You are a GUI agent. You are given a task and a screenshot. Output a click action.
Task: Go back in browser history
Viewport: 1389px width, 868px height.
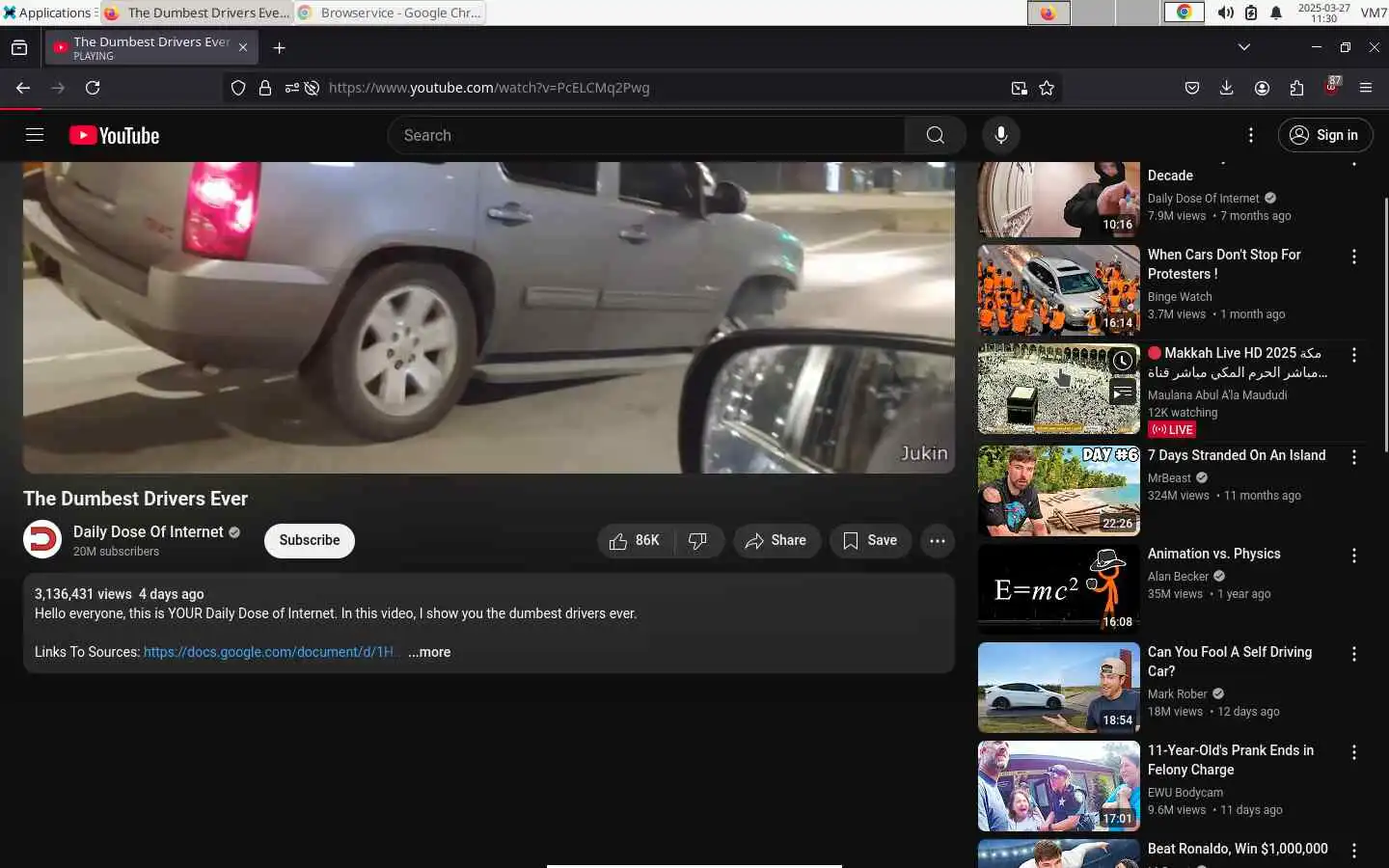[23, 88]
